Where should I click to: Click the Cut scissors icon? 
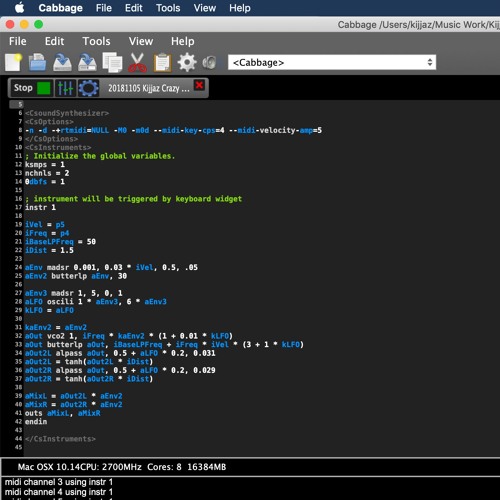pyautogui.click(x=137, y=62)
